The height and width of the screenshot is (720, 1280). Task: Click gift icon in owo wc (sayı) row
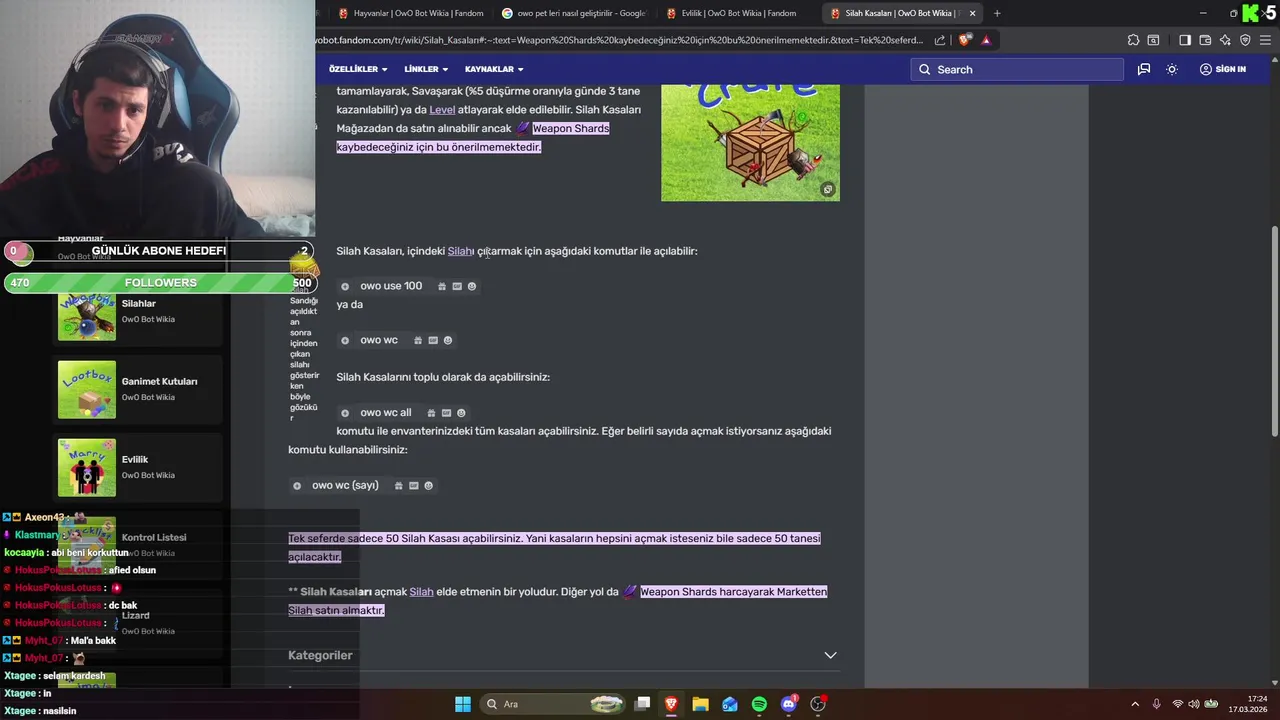pos(399,485)
